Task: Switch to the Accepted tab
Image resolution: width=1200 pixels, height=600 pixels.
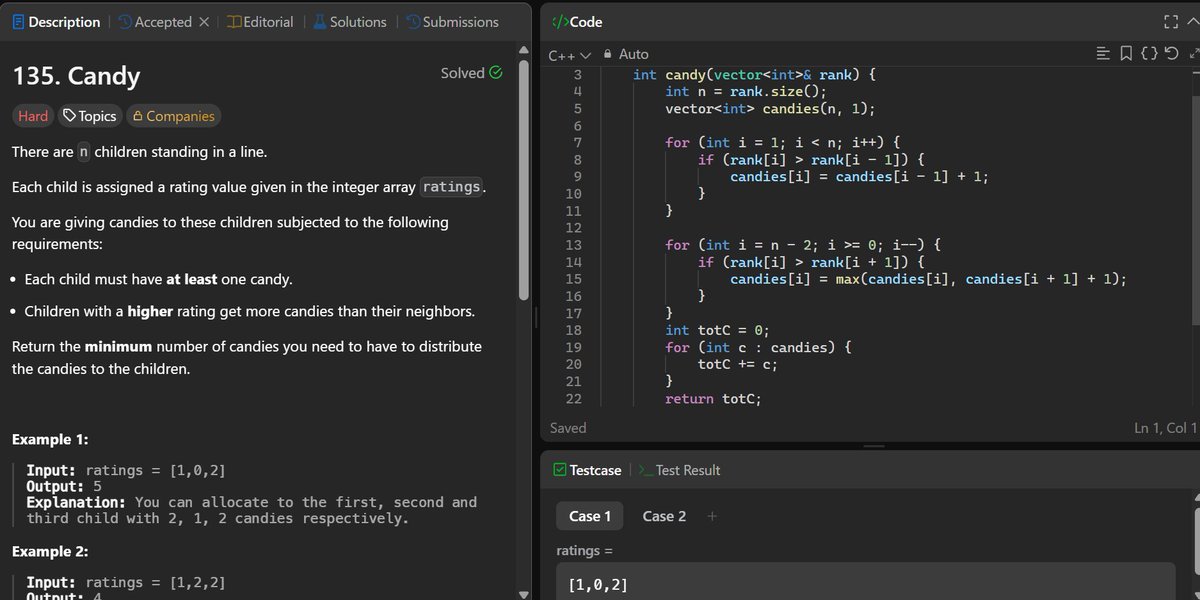Action: [x=155, y=22]
